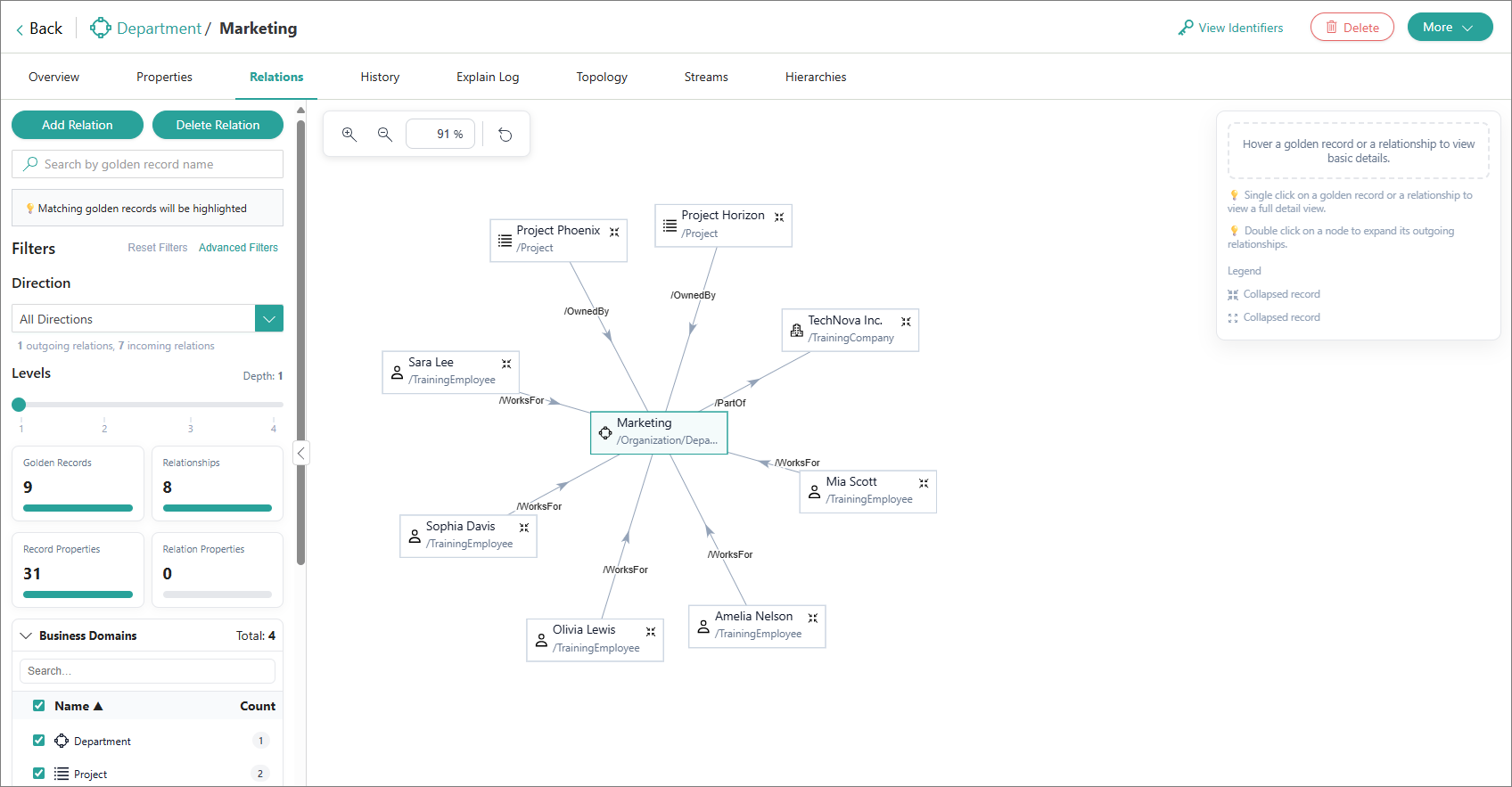Screen dimensions: 1512x787
Task: Open the Explain Log tab
Action: click(x=488, y=78)
